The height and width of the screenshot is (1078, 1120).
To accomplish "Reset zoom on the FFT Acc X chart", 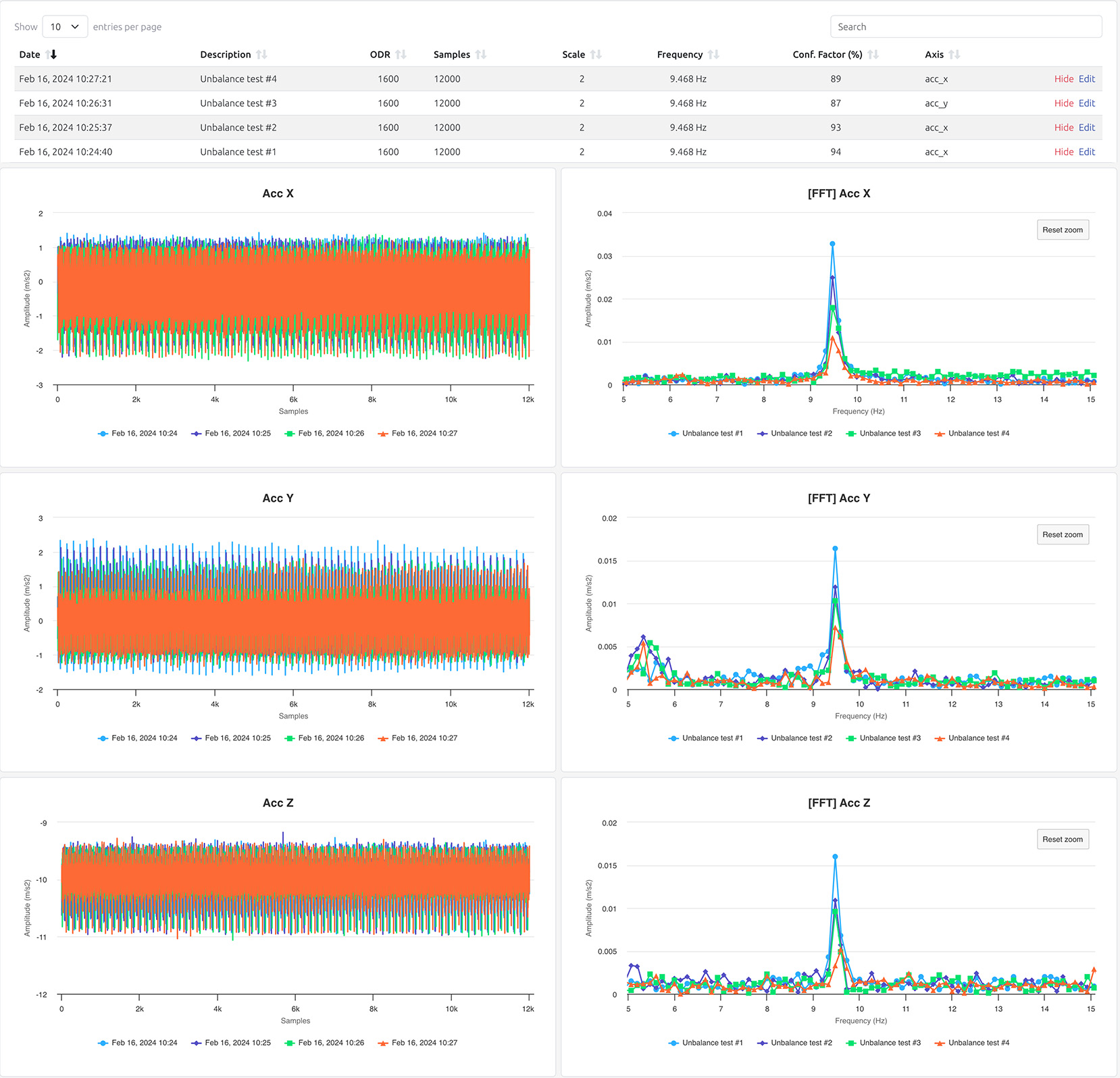I will tap(1062, 230).
